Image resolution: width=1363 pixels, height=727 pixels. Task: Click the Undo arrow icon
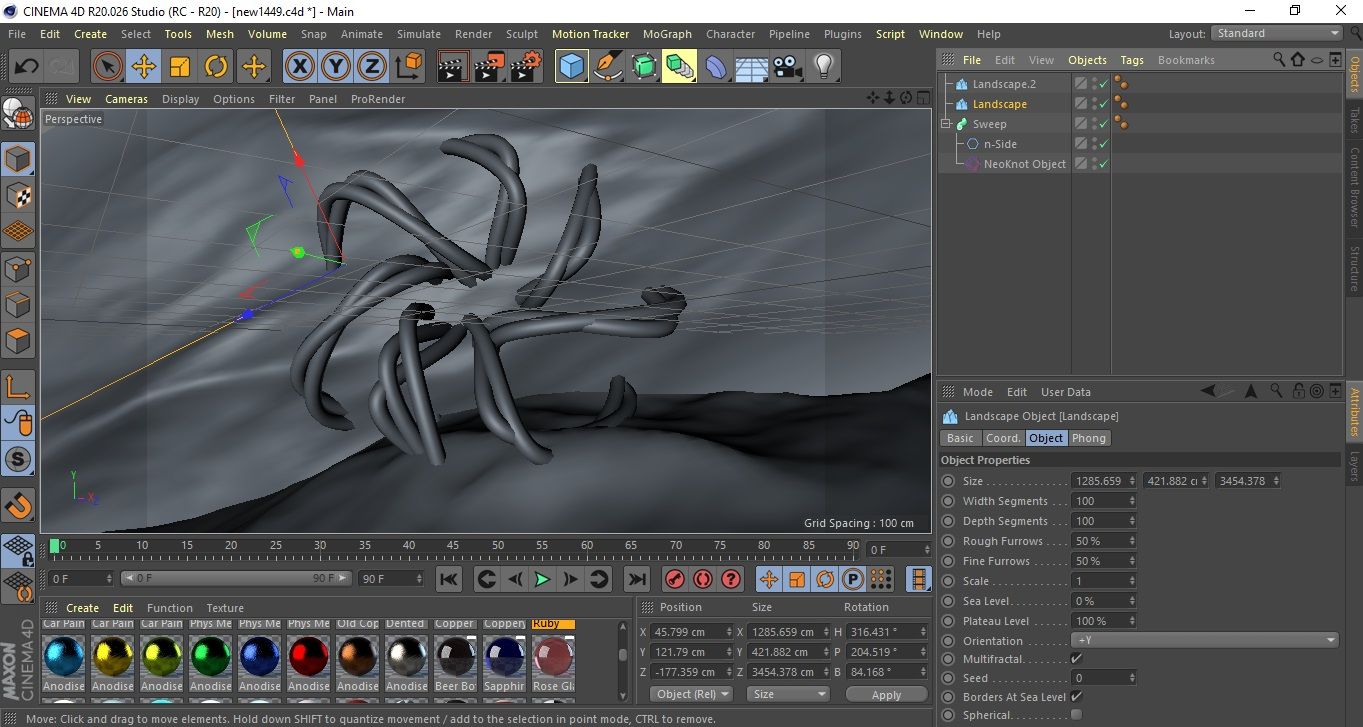tap(27, 67)
